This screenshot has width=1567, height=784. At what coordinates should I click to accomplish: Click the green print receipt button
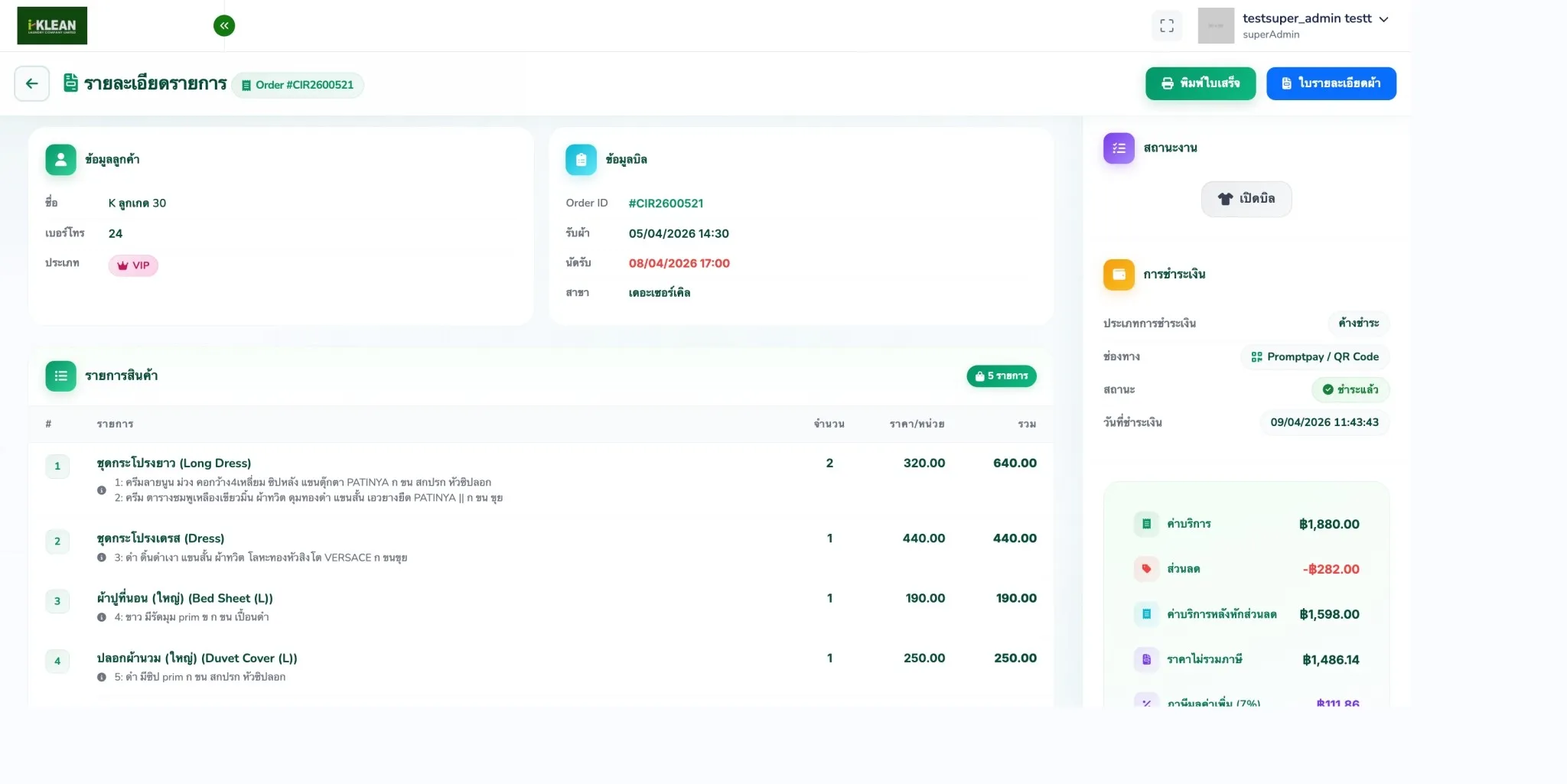pyautogui.click(x=1200, y=83)
